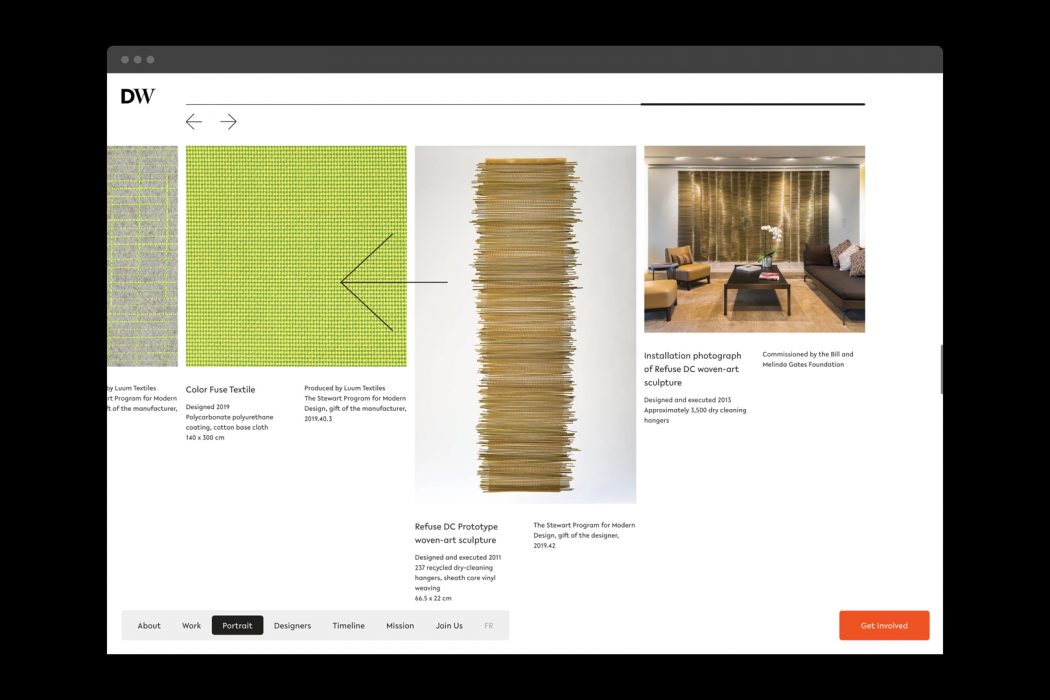Screen dimensions: 1050x700
Task: Open the About page
Action: point(149,626)
